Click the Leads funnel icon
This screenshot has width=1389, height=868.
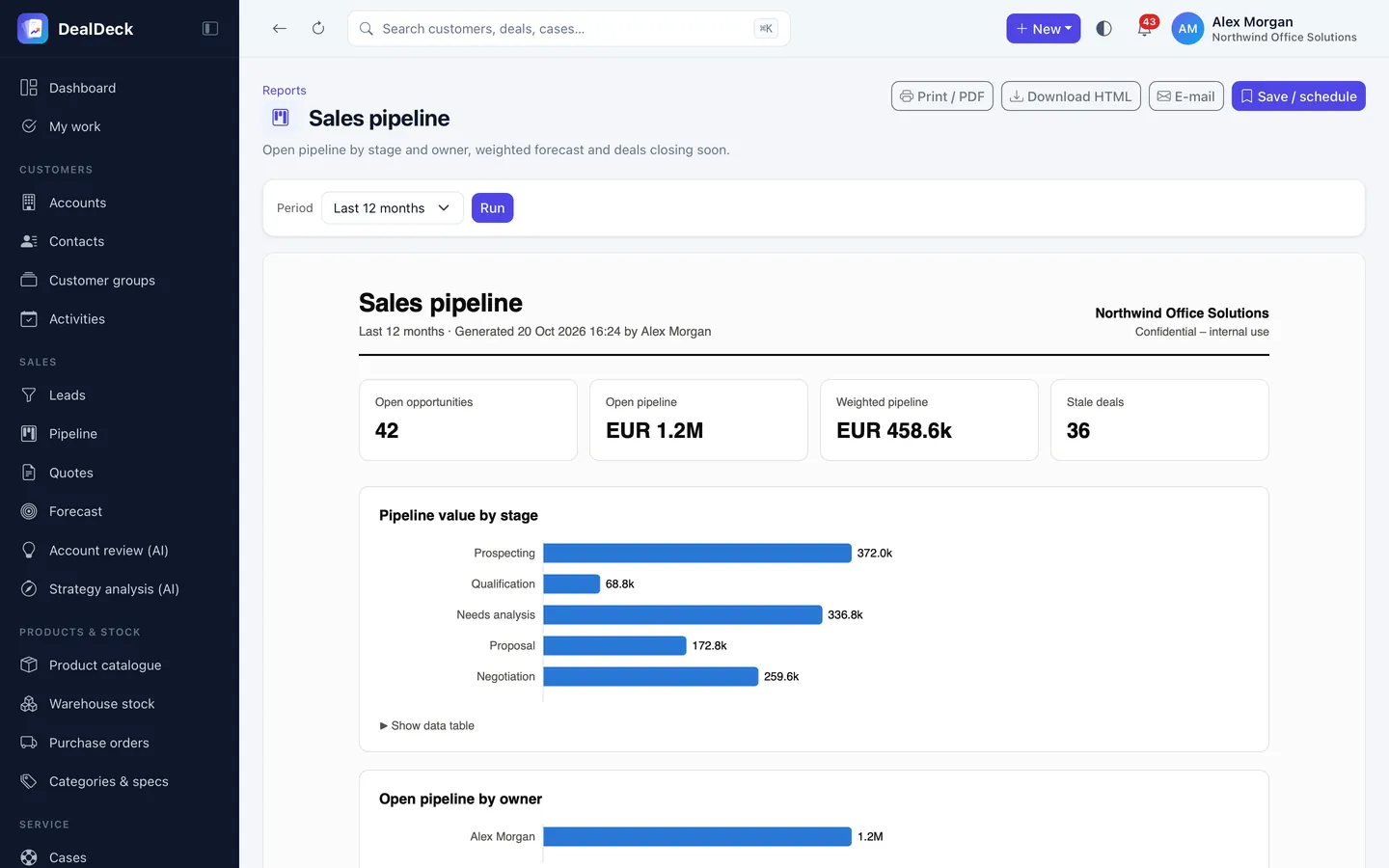29,395
